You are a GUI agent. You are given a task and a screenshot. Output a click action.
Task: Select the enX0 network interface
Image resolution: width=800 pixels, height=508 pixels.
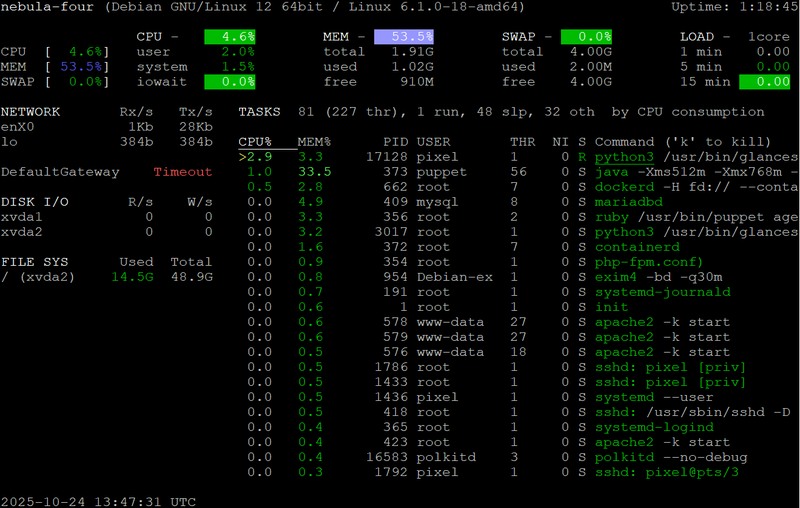[18, 127]
